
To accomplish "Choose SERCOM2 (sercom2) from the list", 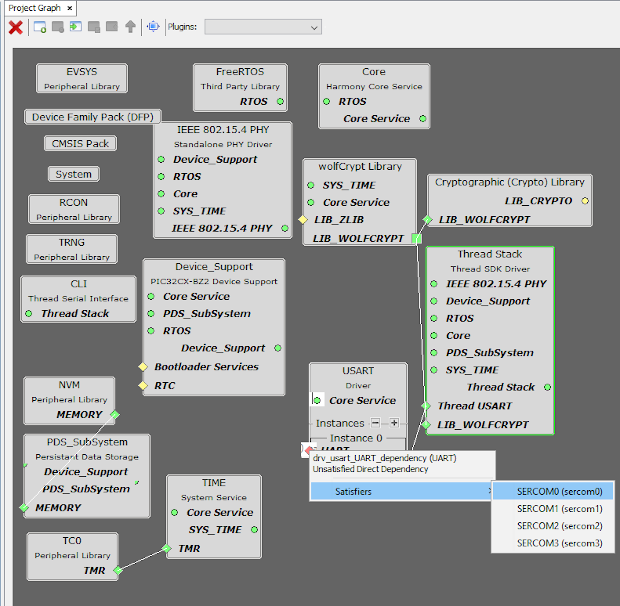I will tap(558, 526).
